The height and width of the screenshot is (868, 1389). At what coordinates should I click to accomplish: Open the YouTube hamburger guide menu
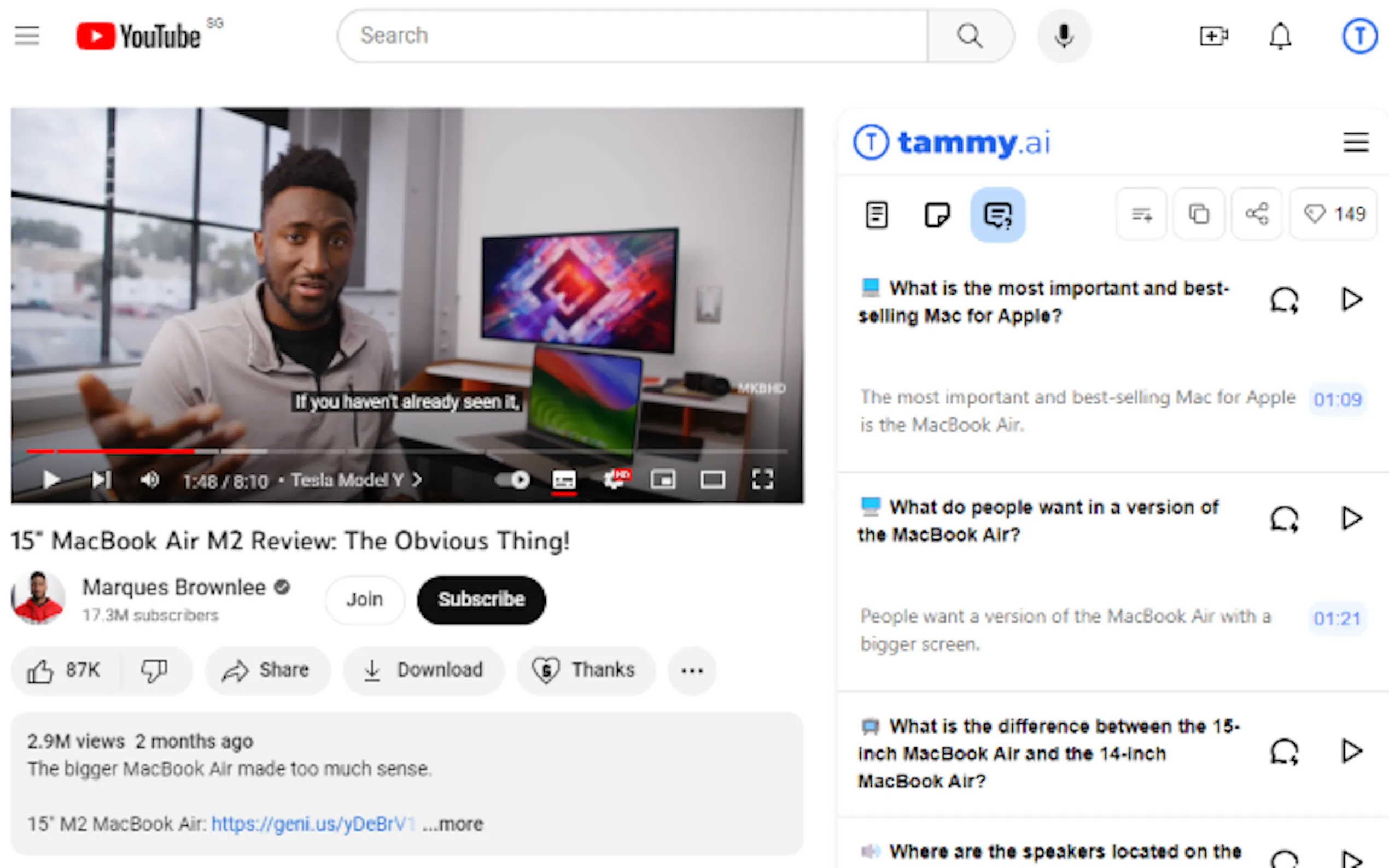tap(26, 36)
